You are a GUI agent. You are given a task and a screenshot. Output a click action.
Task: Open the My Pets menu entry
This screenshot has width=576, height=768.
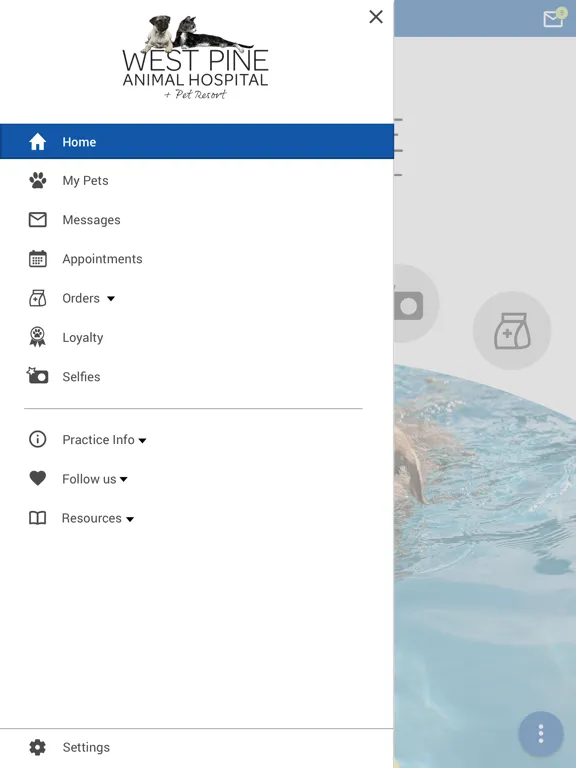pos(85,181)
